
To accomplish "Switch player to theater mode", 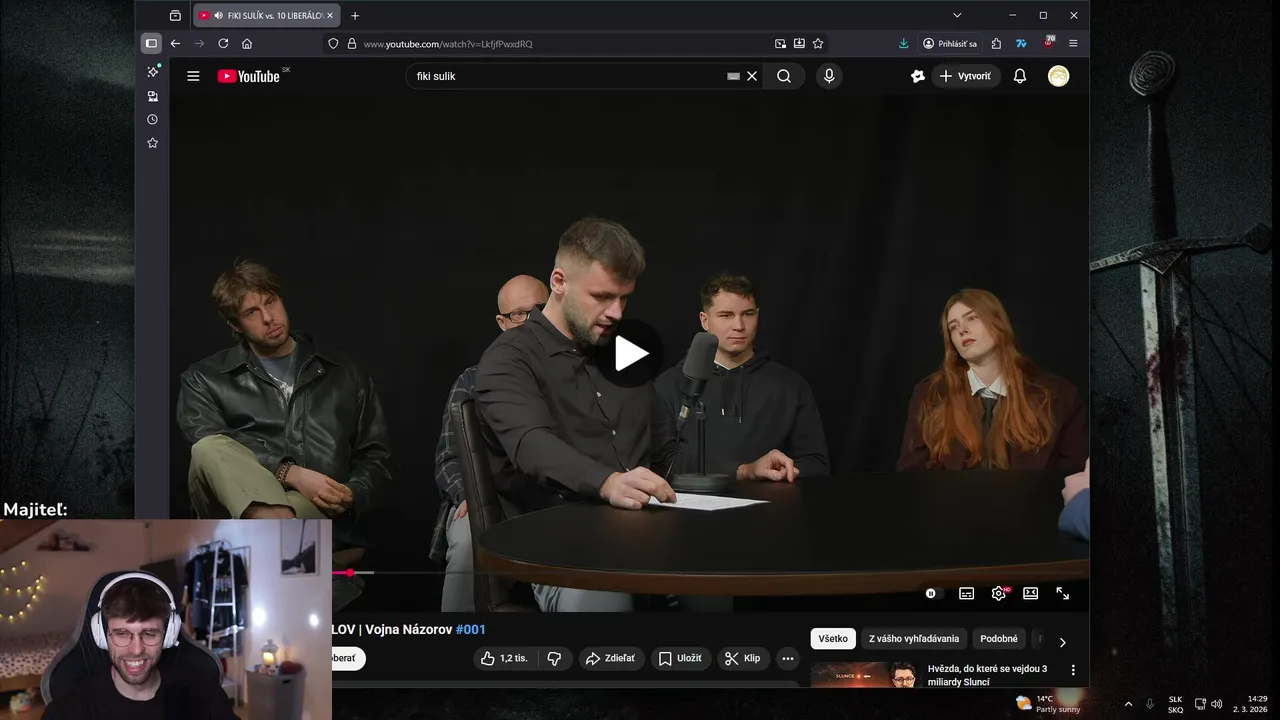I will 1030,593.
